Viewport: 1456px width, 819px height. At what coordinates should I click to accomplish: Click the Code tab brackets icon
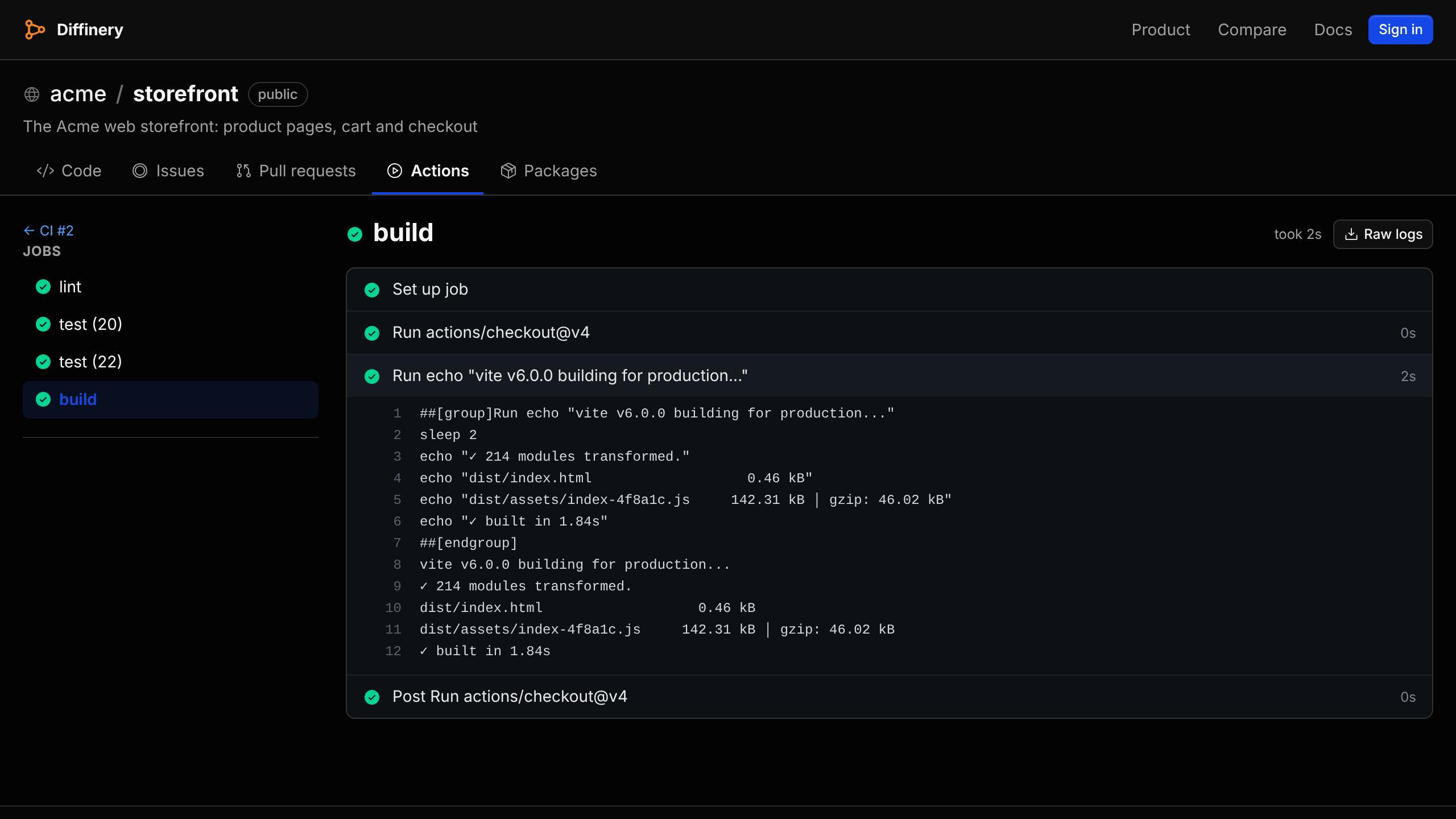pyautogui.click(x=45, y=171)
